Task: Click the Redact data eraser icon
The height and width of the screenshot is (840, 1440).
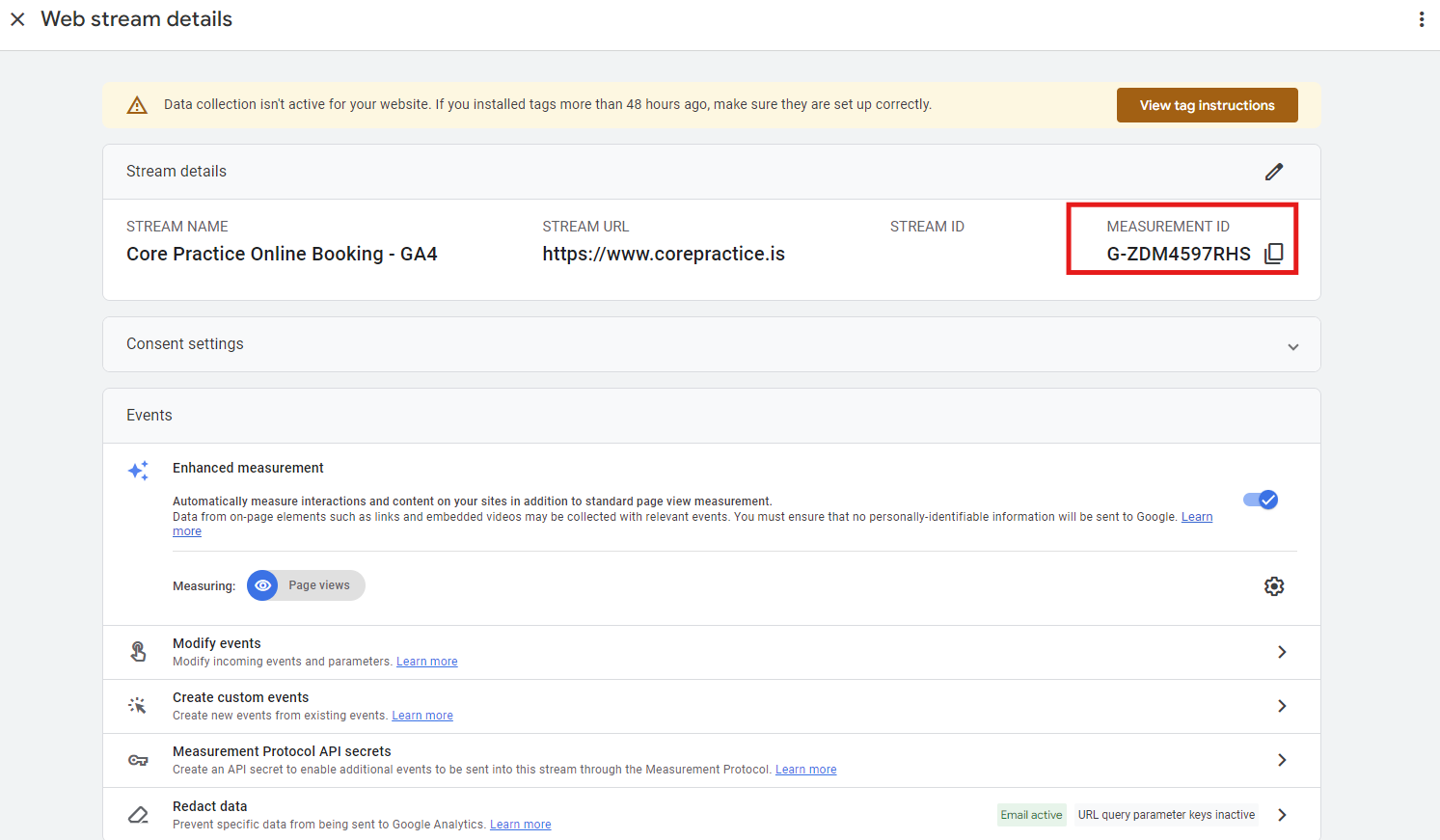Action: [x=138, y=815]
